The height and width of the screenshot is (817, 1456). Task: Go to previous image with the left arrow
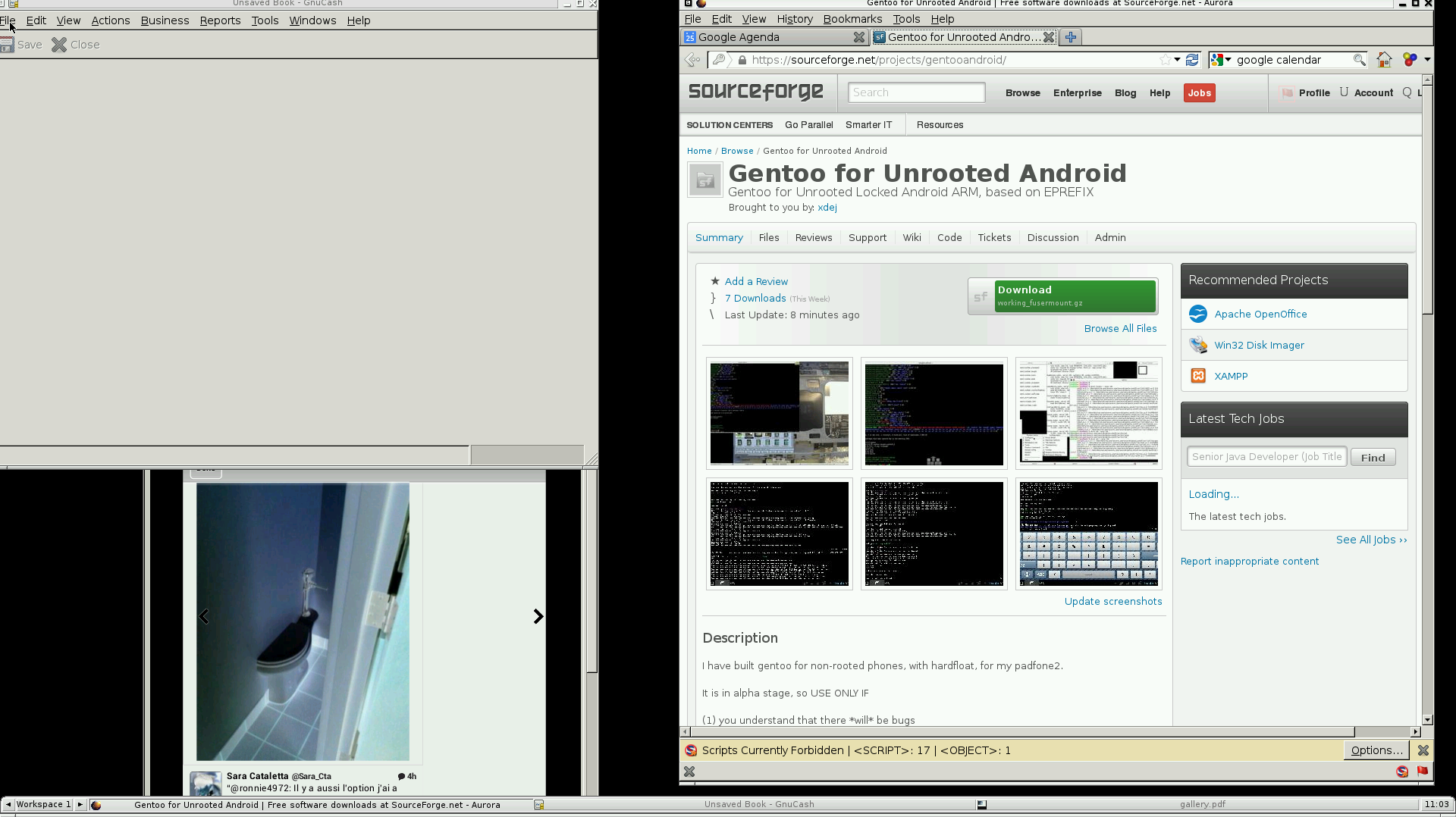click(204, 617)
